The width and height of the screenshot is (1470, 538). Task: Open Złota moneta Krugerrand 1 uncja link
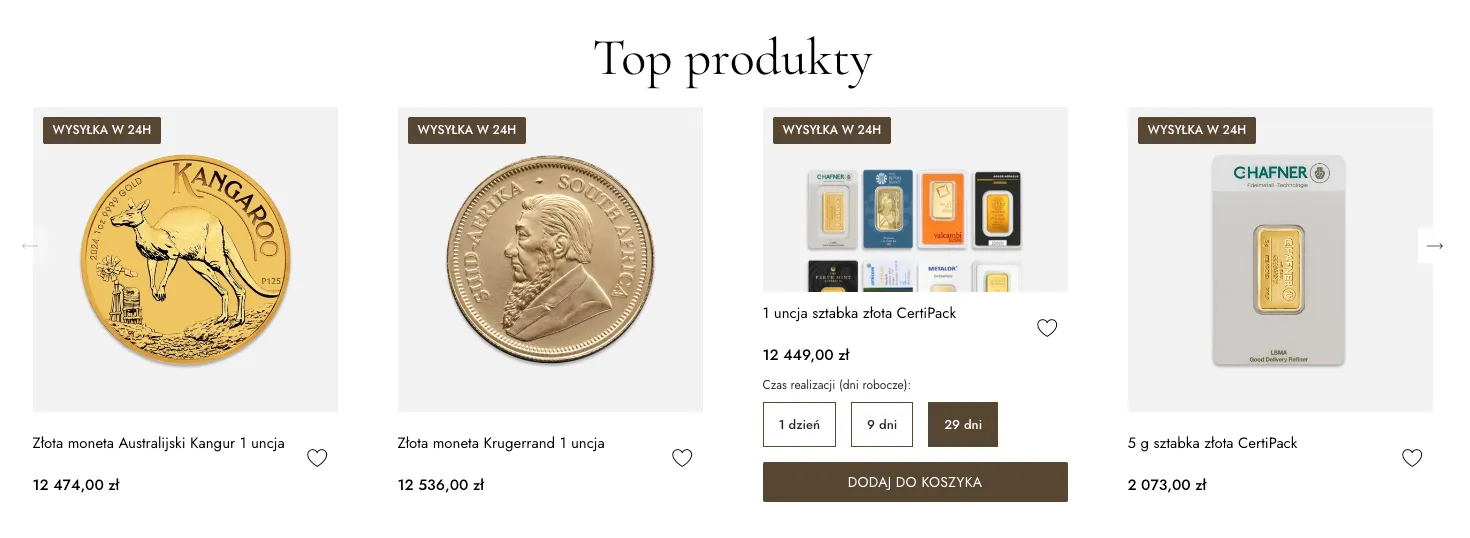(500, 443)
